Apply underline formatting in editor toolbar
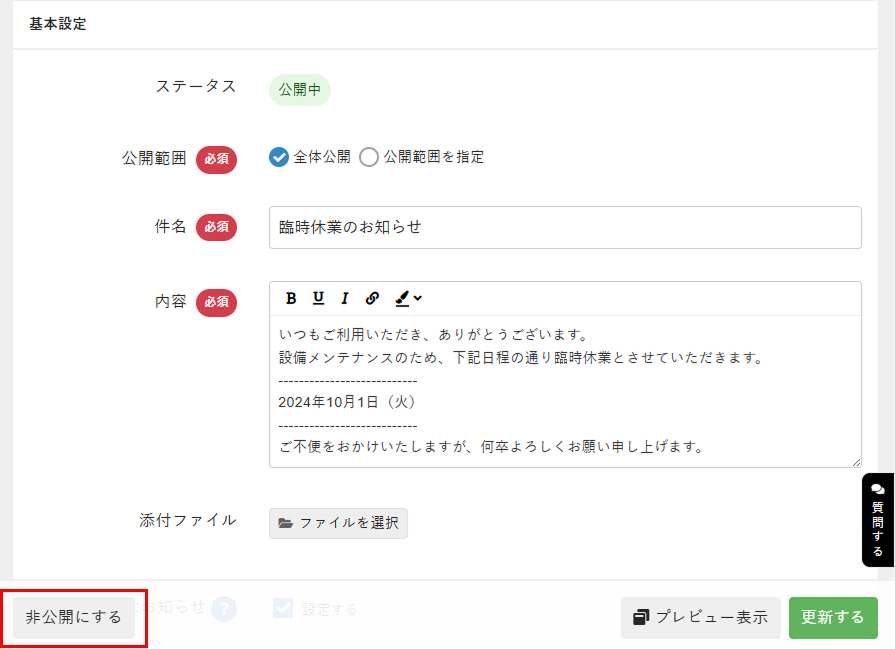895x649 pixels. [319, 298]
